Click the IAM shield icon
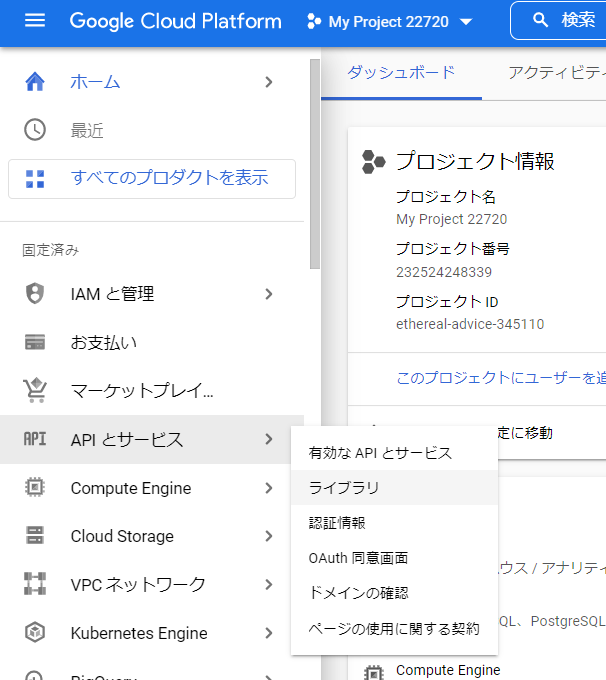Viewport: 606px width, 680px height. 35,294
